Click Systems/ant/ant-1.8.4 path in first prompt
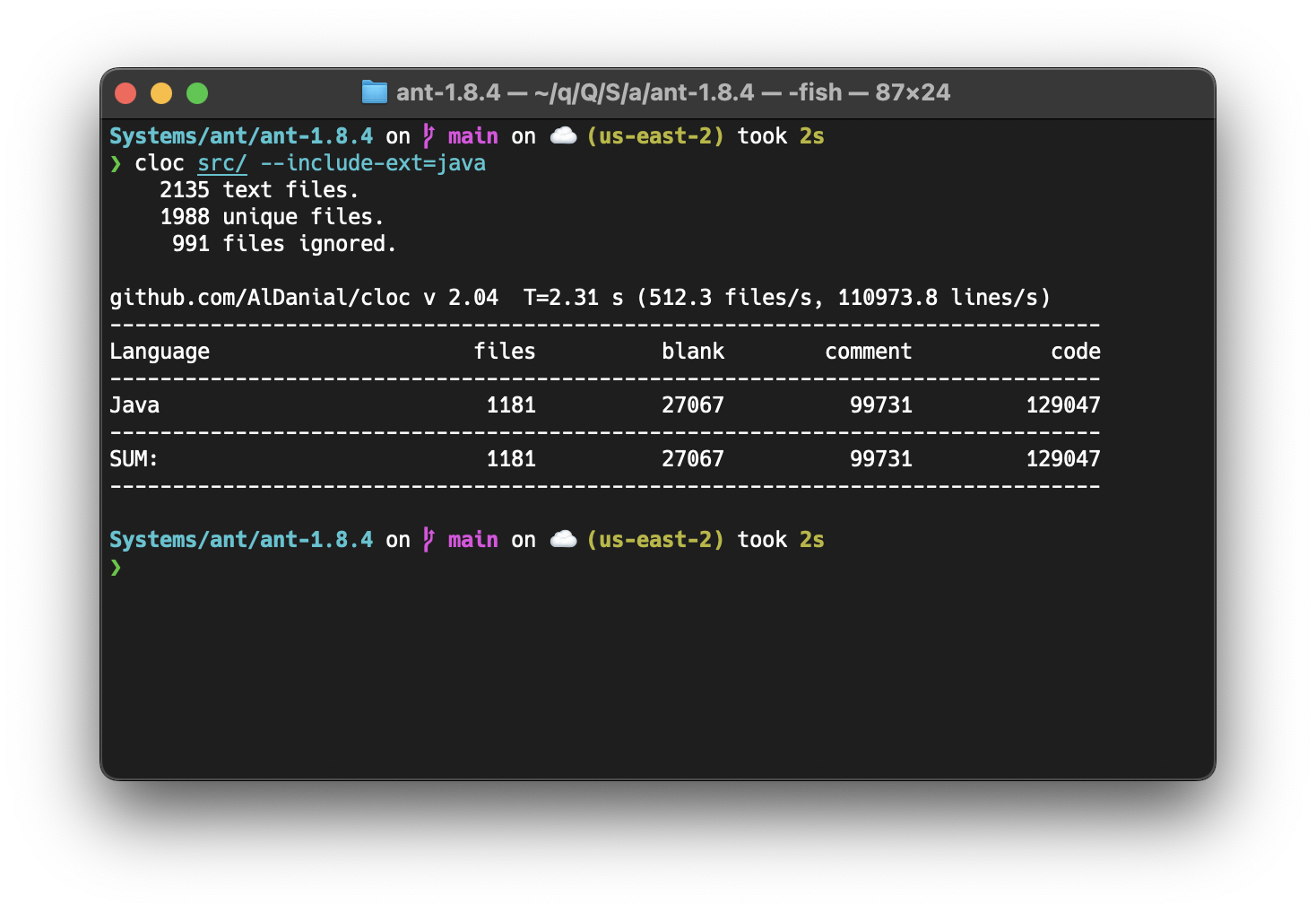This screenshot has width=1316, height=913. pos(241,136)
